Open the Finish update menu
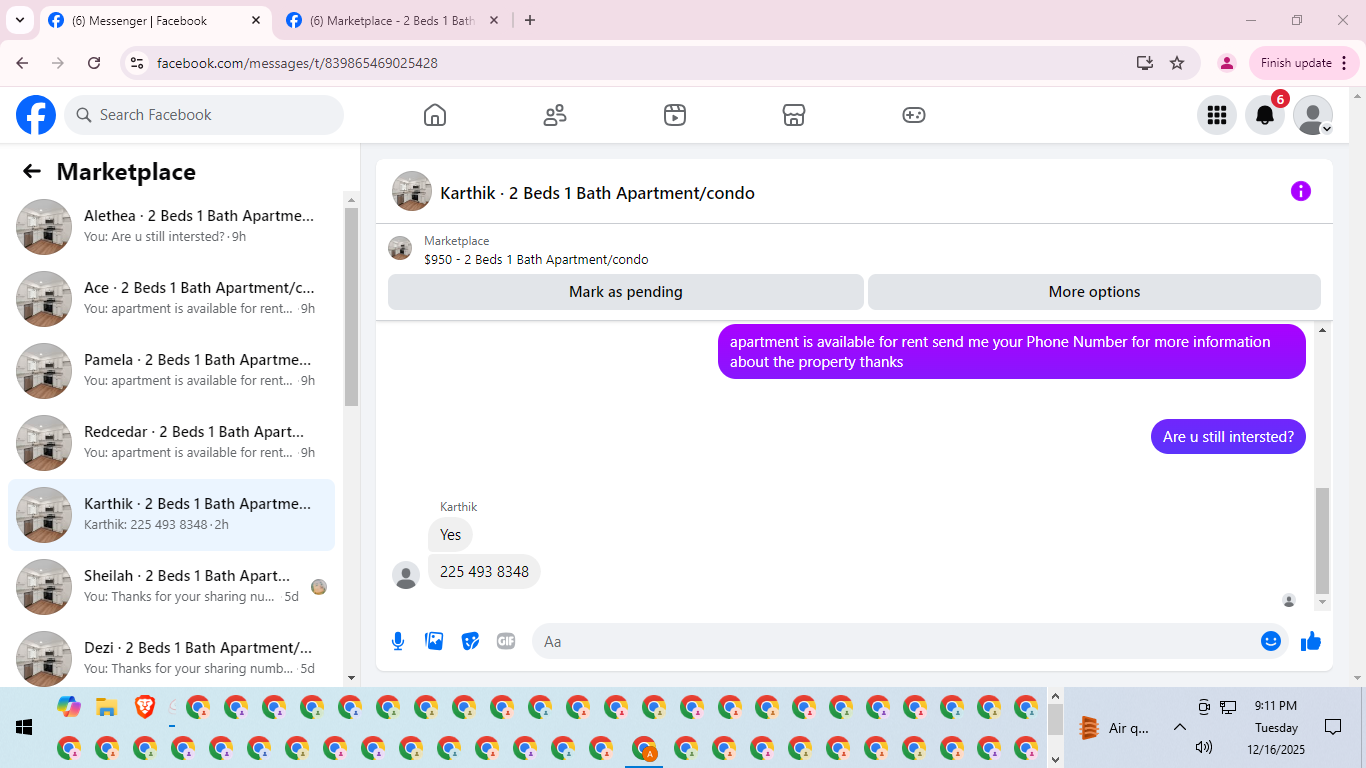Image resolution: width=1366 pixels, height=768 pixels. coord(1304,63)
